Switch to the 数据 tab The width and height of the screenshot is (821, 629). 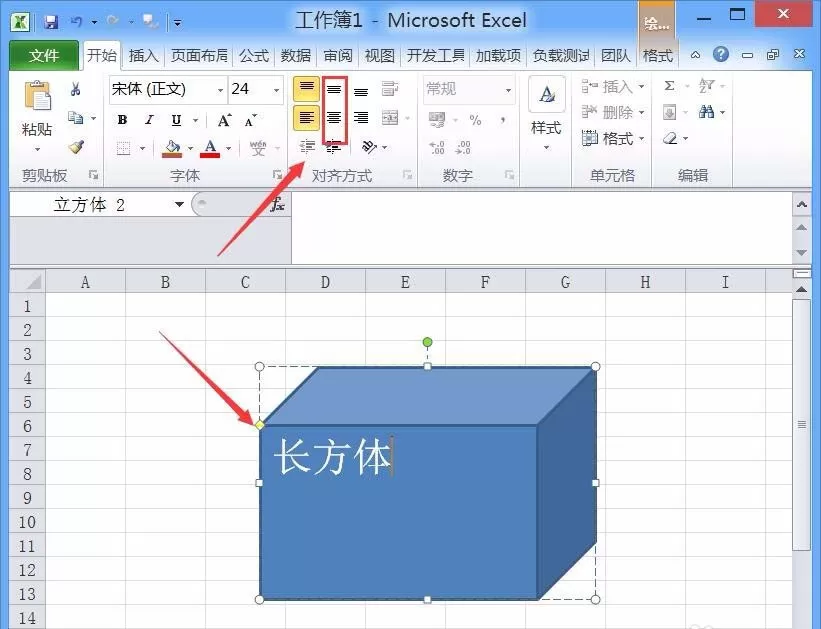[x=296, y=56]
